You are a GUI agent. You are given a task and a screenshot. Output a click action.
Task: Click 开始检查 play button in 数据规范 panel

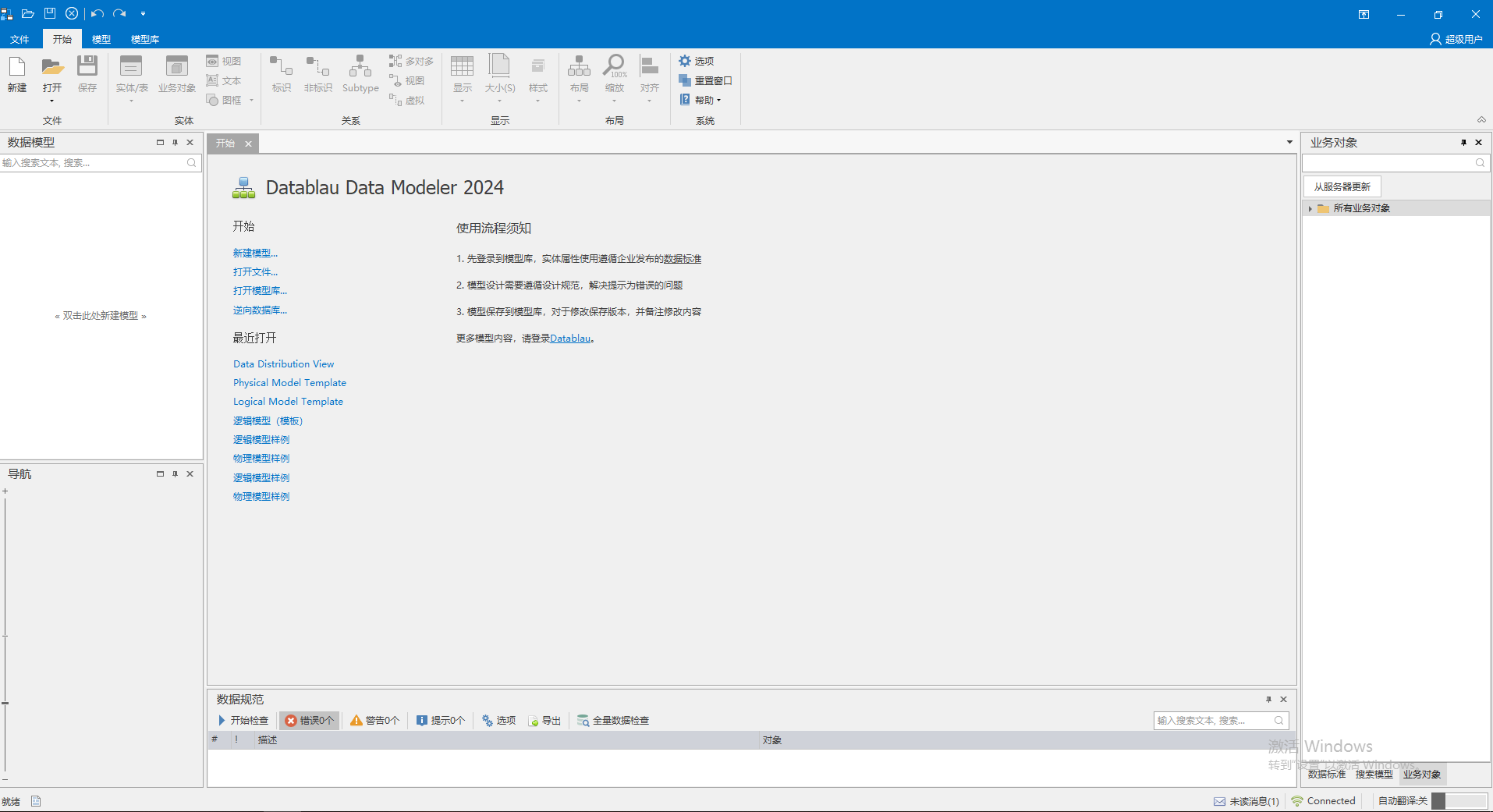[243, 721]
